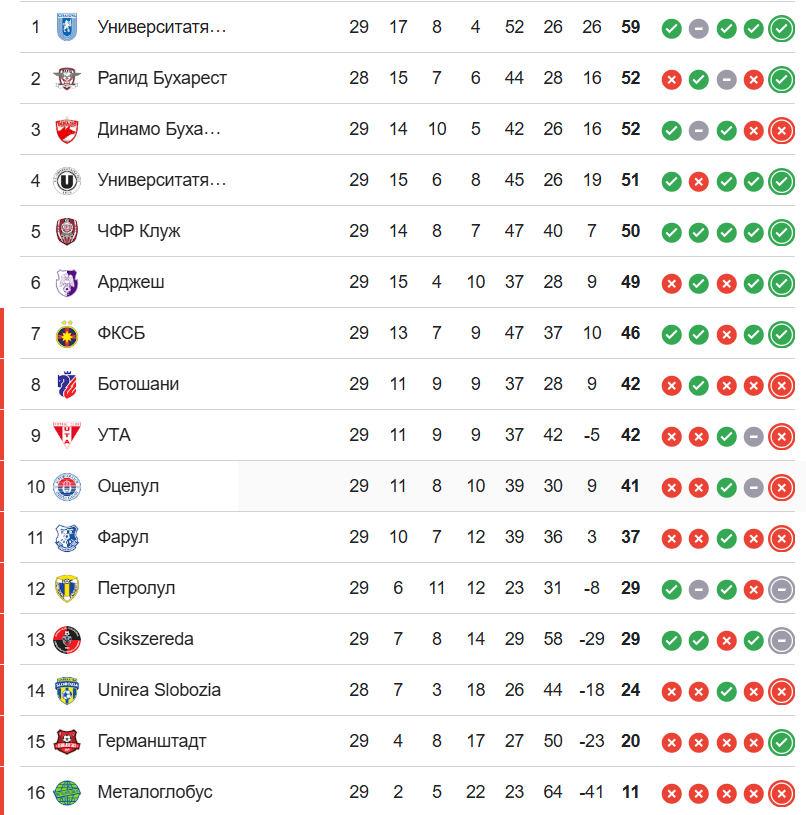Click the Металоглобус globe logo
Screen dimensions: 806x815
[67, 792]
